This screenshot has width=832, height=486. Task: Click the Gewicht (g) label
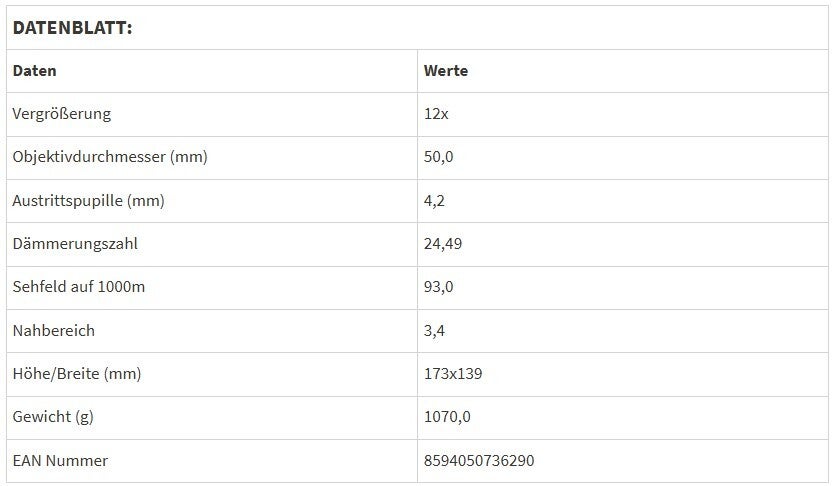(x=53, y=417)
